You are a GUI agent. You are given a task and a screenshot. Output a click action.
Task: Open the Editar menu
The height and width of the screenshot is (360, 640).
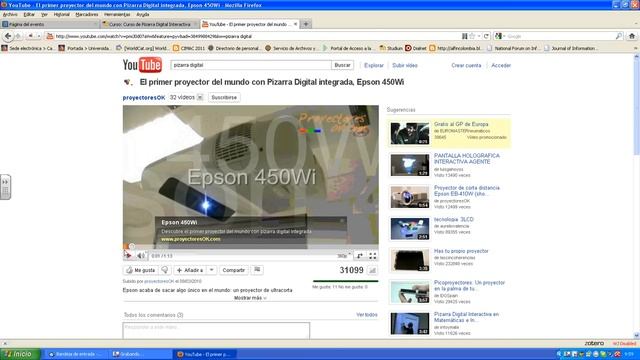click(29, 14)
